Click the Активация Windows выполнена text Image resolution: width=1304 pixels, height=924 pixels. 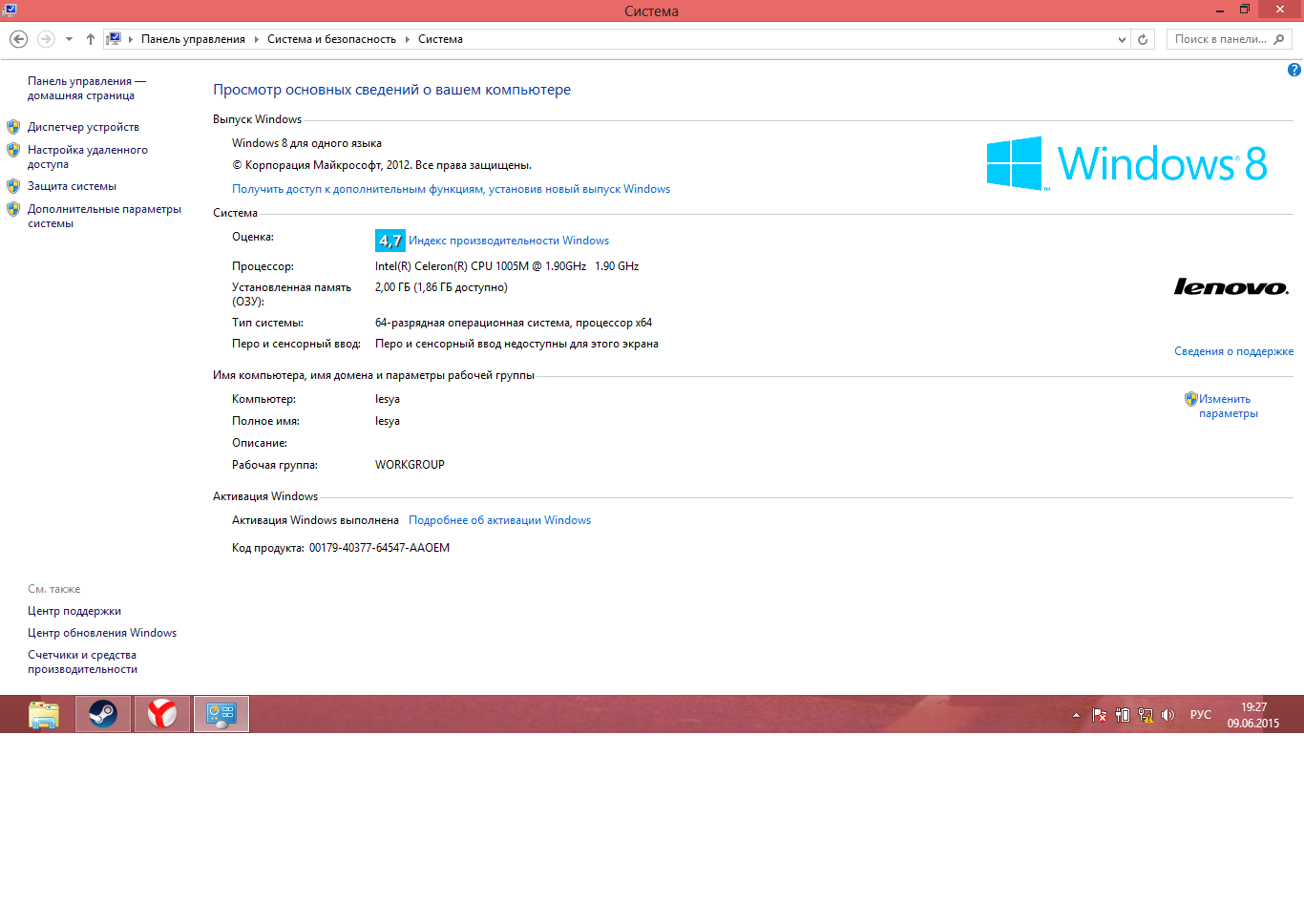[315, 520]
